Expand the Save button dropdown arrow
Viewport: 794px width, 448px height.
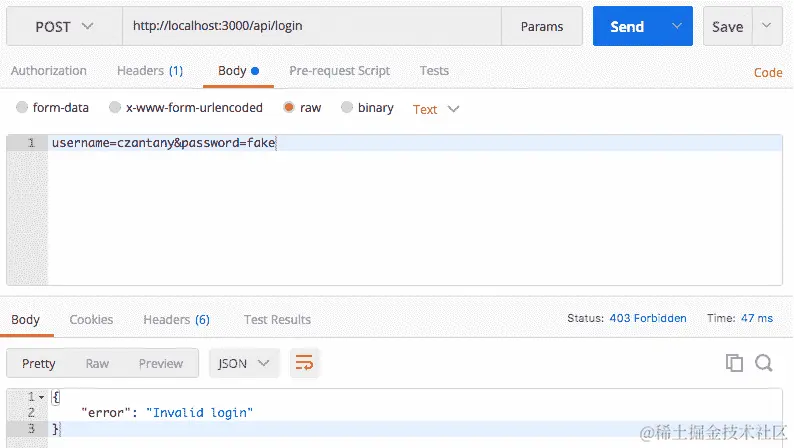click(x=767, y=25)
